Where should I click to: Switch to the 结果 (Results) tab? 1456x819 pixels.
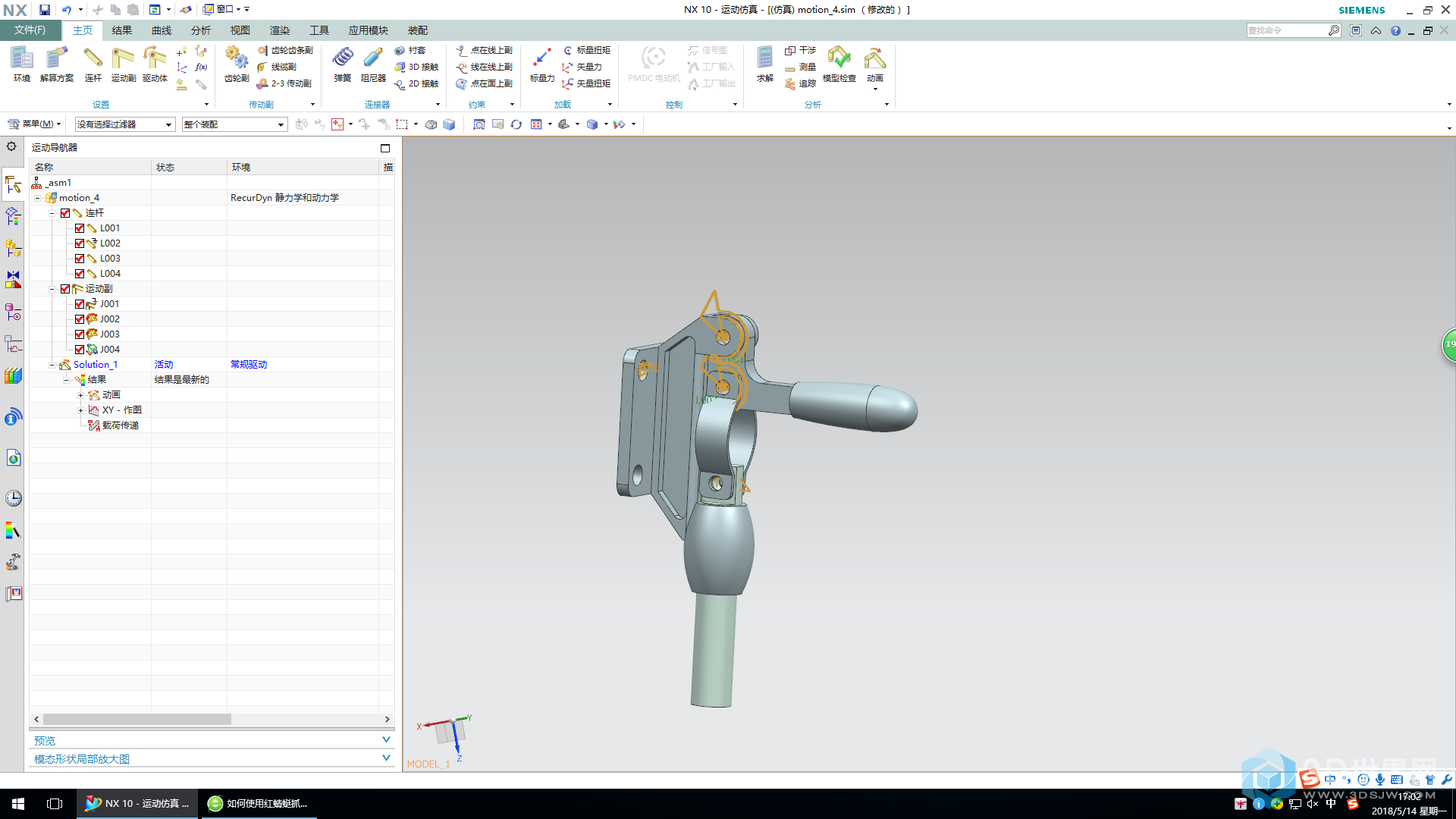point(122,30)
